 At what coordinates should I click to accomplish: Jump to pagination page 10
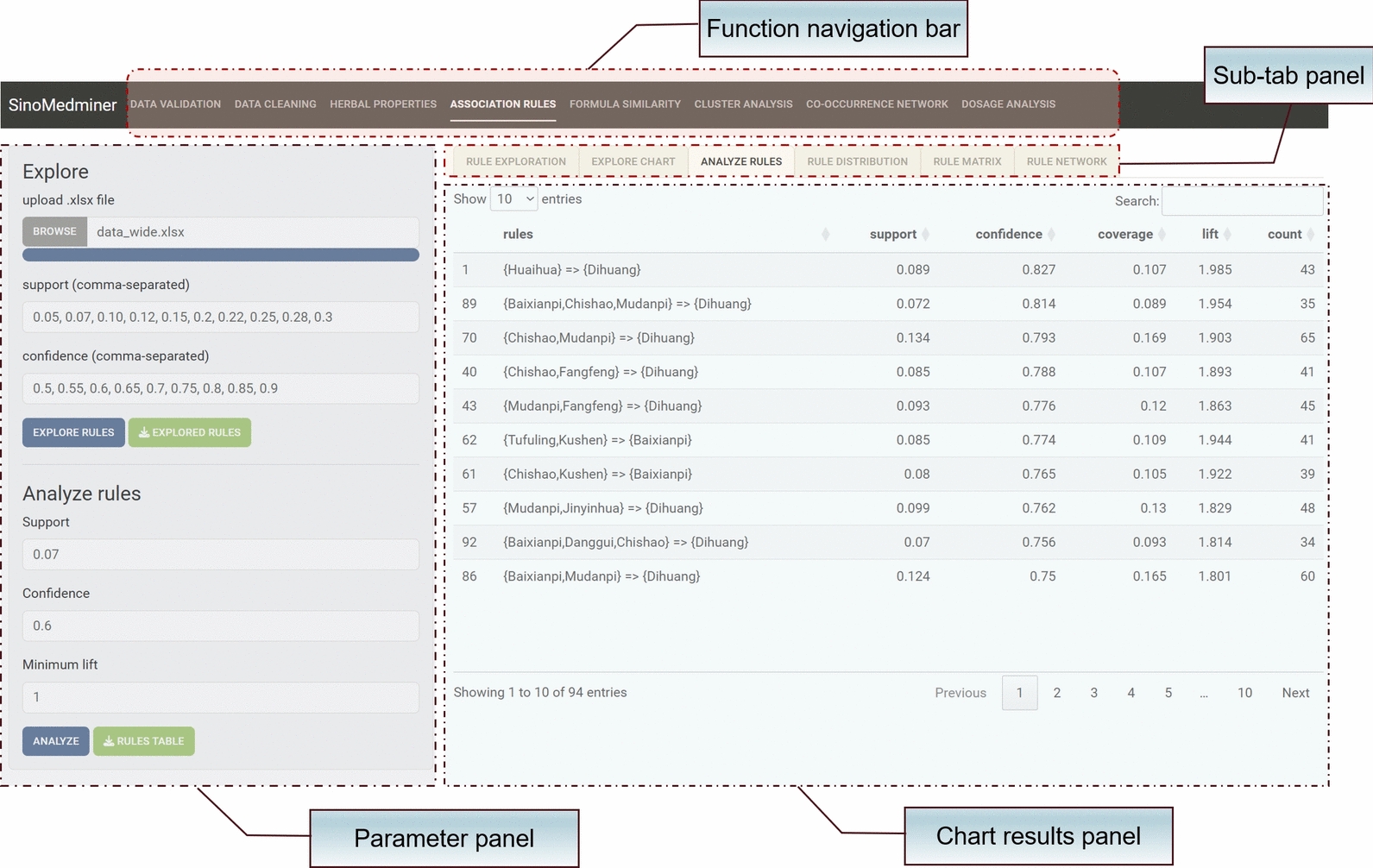1244,693
